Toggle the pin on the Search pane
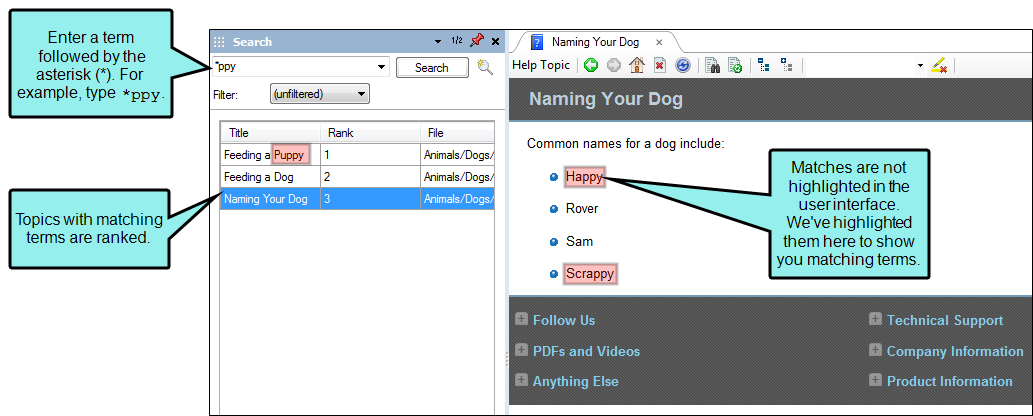Image resolution: width=1033 pixels, height=416 pixels. point(476,41)
